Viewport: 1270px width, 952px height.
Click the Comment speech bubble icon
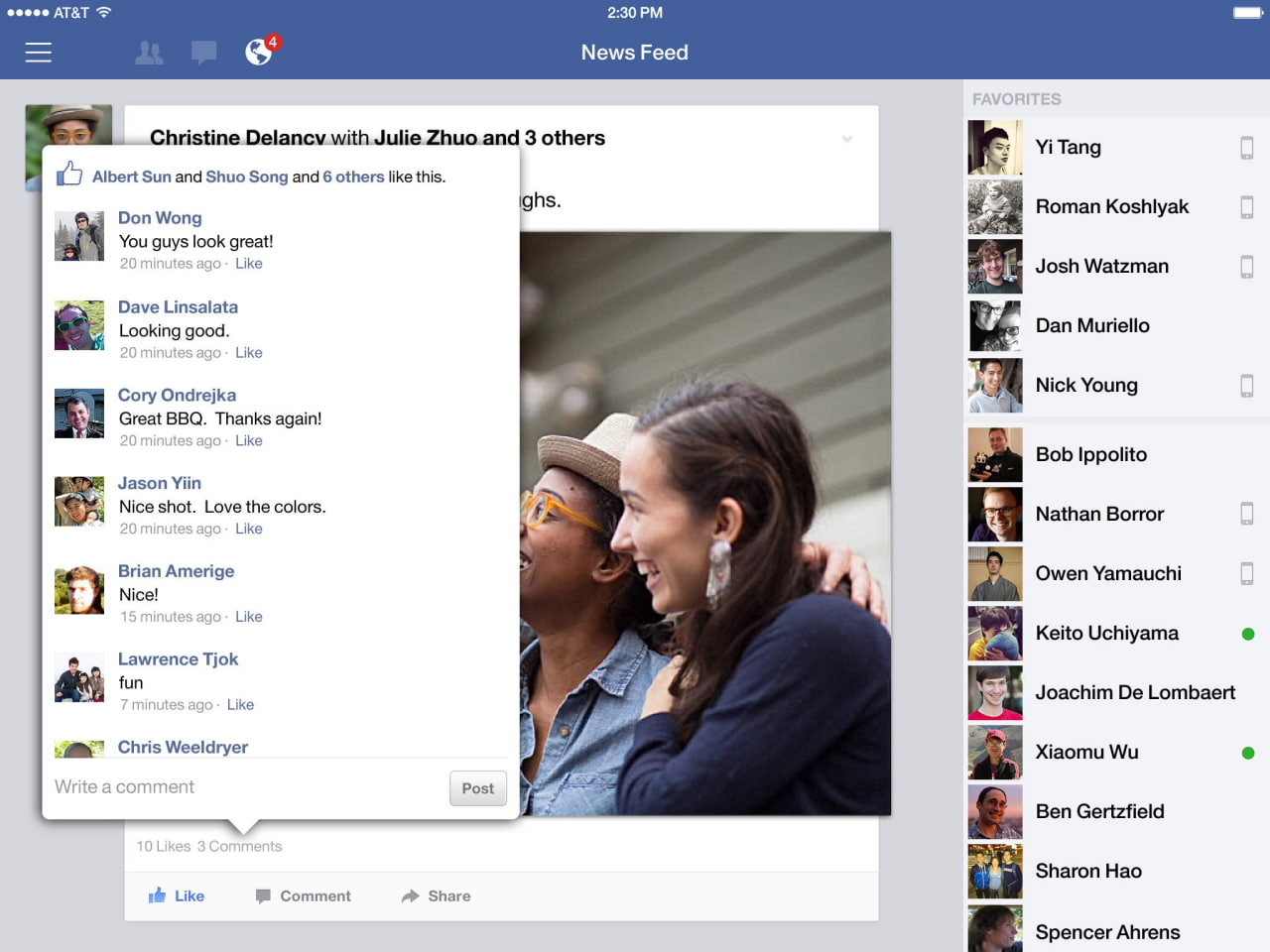tap(264, 895)
